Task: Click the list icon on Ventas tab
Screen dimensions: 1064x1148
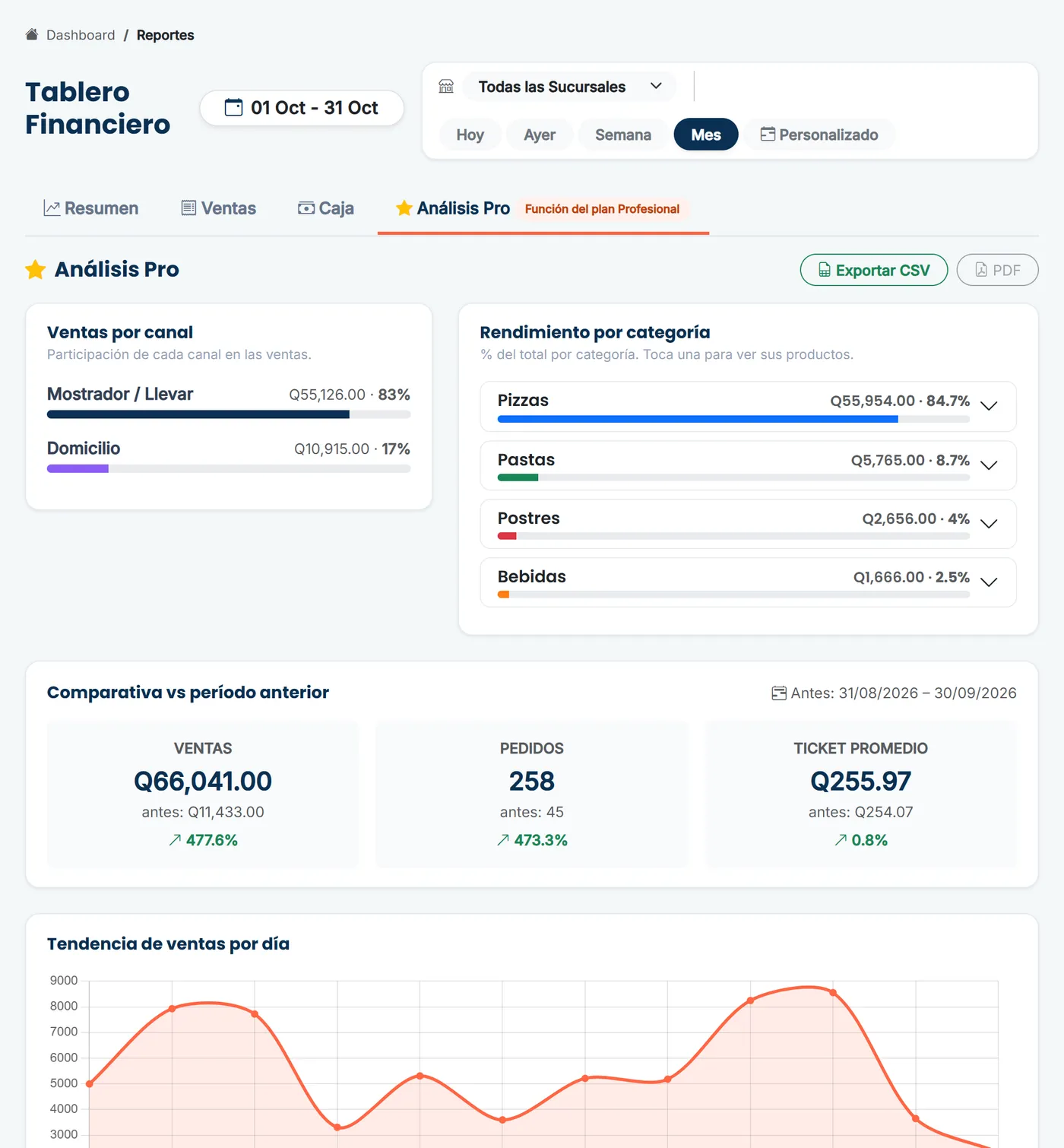Action: coord(188,208)
